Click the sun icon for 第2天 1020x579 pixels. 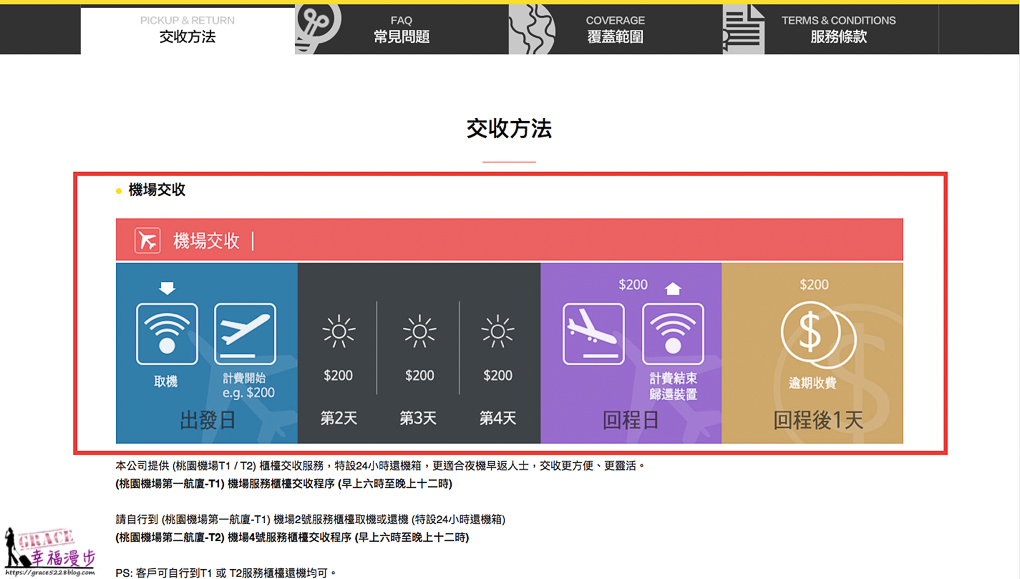(338, 332)
